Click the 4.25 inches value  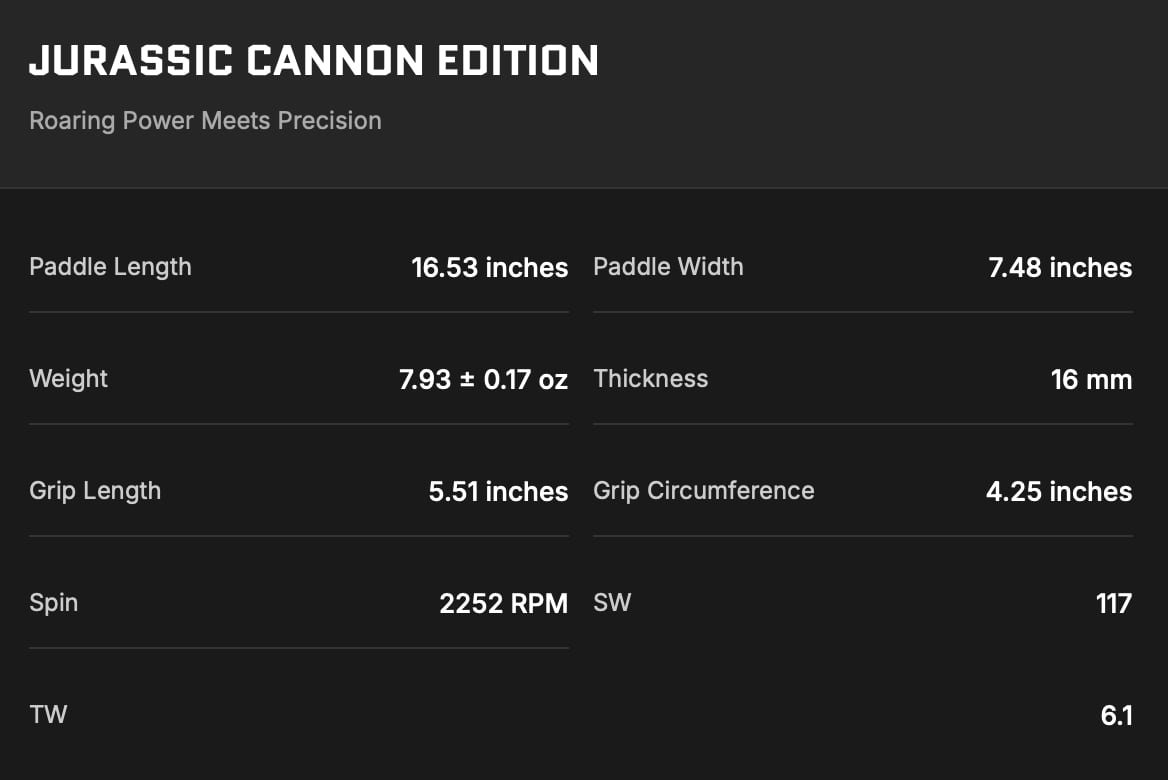pyautogui.click(x=1059, y=492)
